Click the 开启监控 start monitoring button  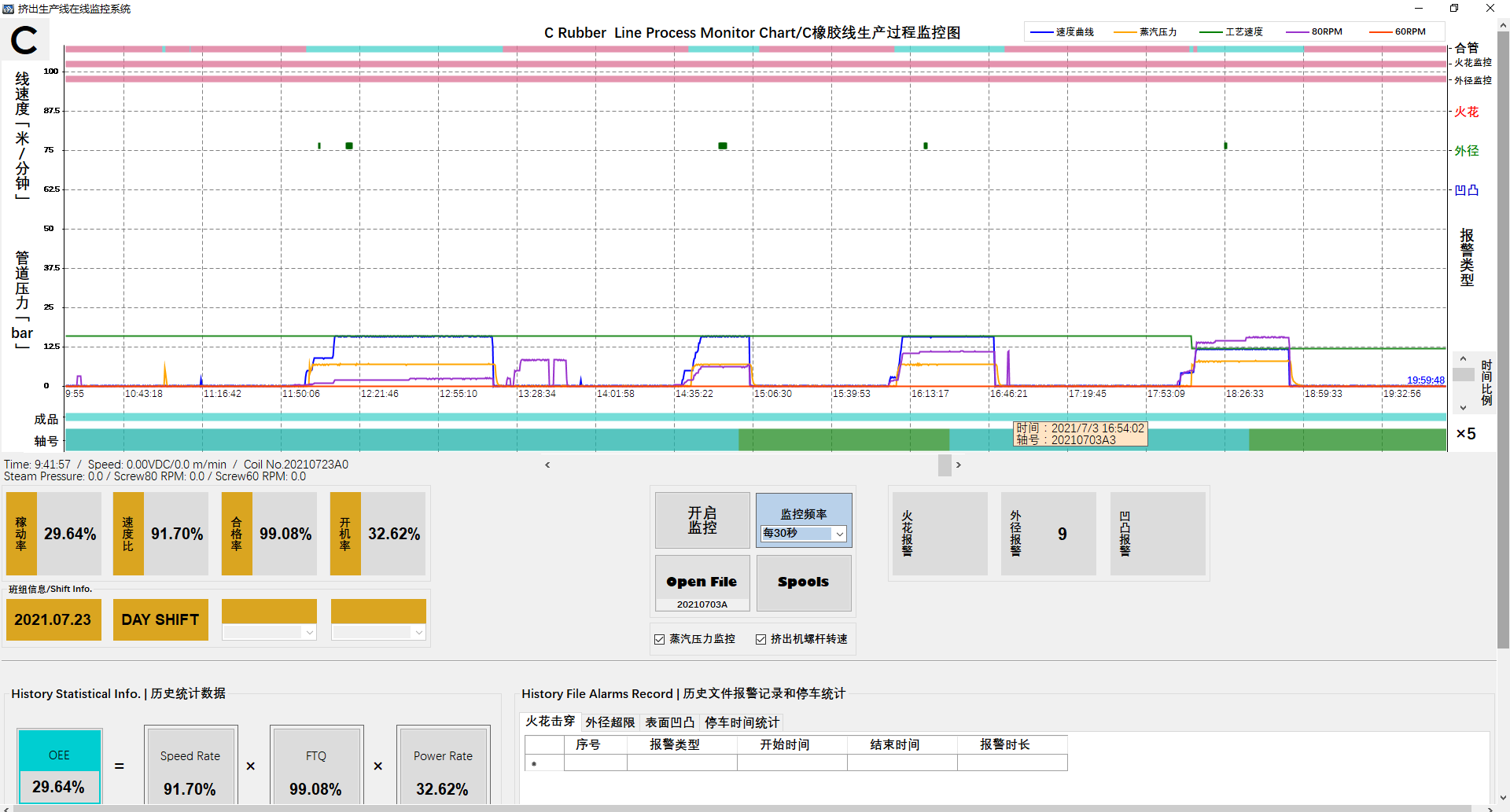pyautogui.click(x=702, y=520)
